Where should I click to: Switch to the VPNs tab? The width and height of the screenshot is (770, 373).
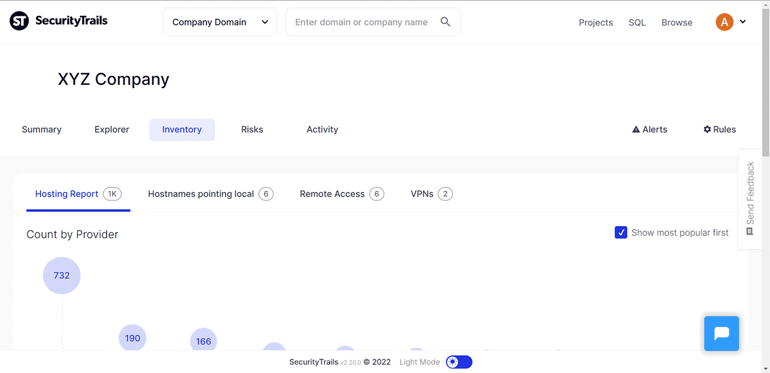coord(432,194)
